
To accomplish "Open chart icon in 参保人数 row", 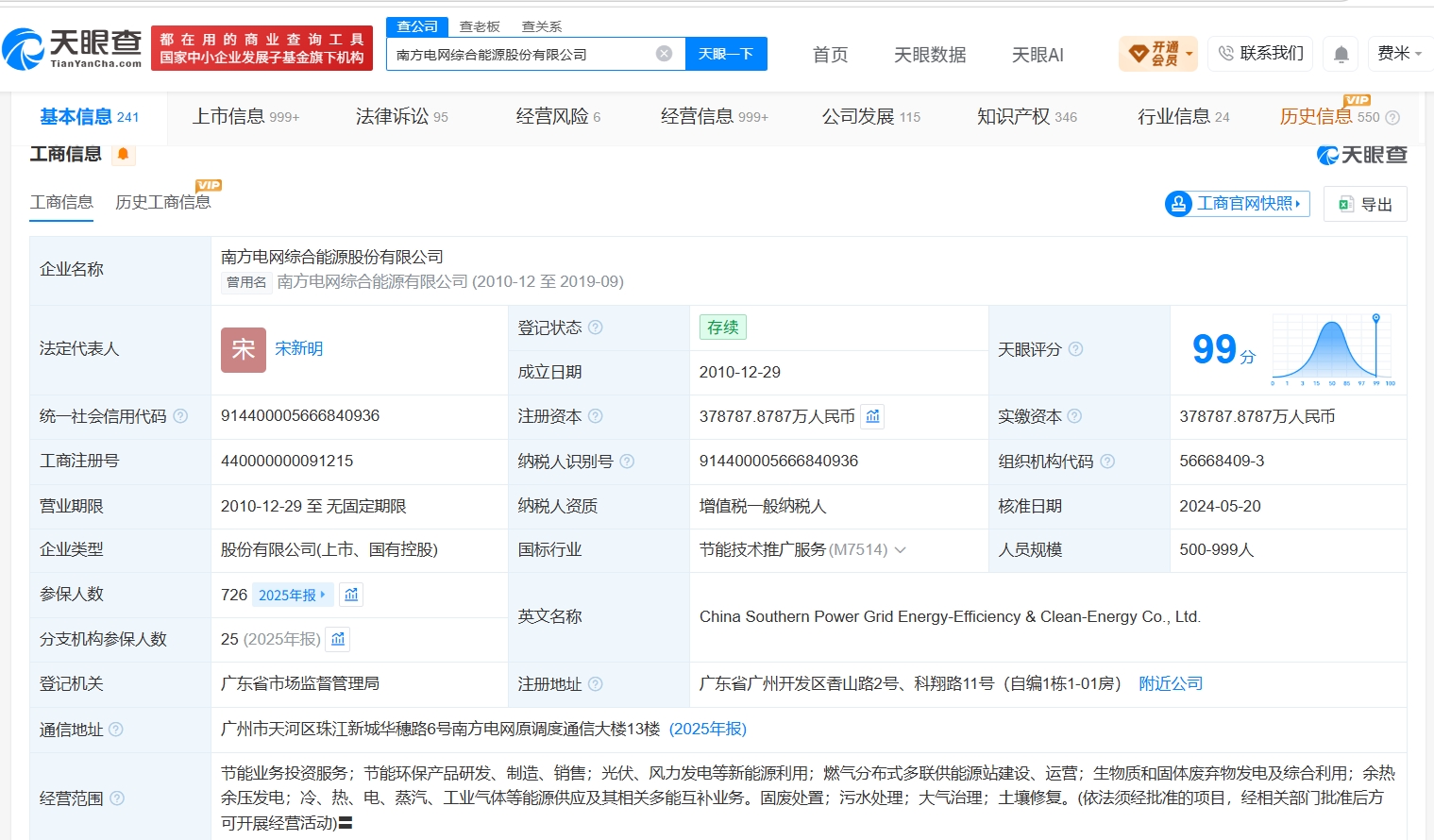I will [351, 595].
